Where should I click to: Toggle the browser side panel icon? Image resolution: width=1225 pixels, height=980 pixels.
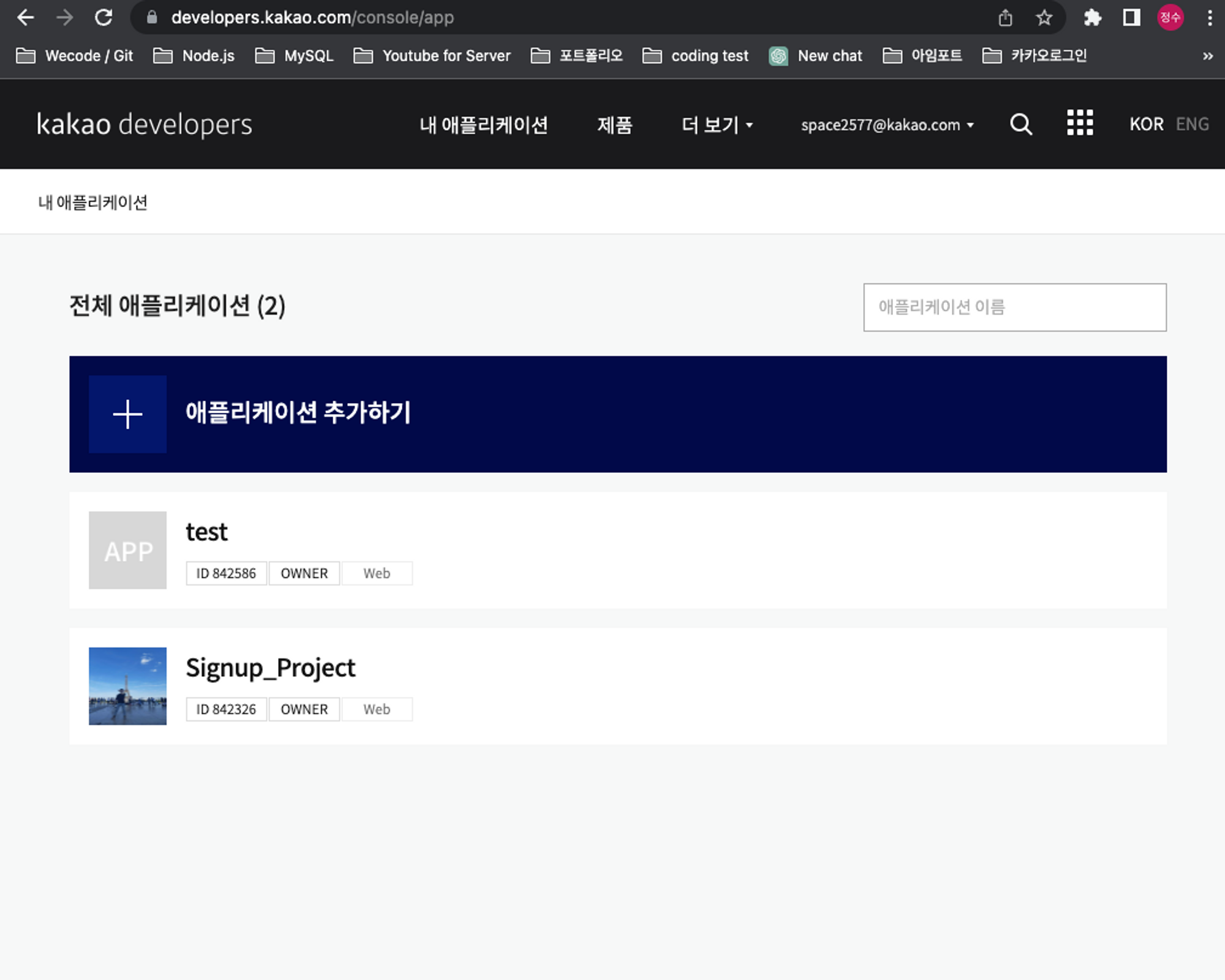click(x=1131, y=18)
